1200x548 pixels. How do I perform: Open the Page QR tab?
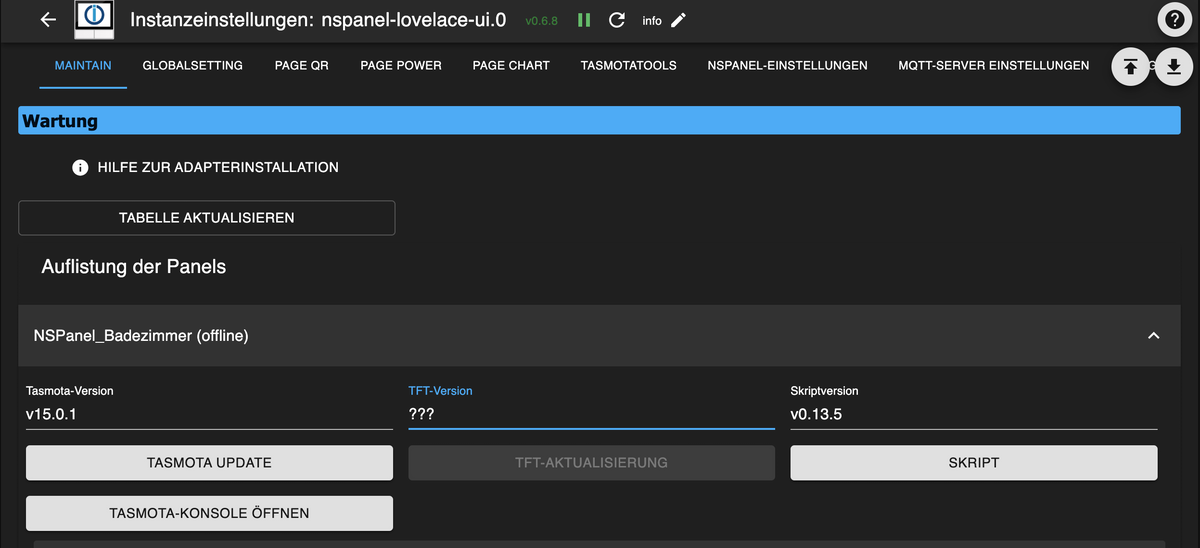point(302,66)
